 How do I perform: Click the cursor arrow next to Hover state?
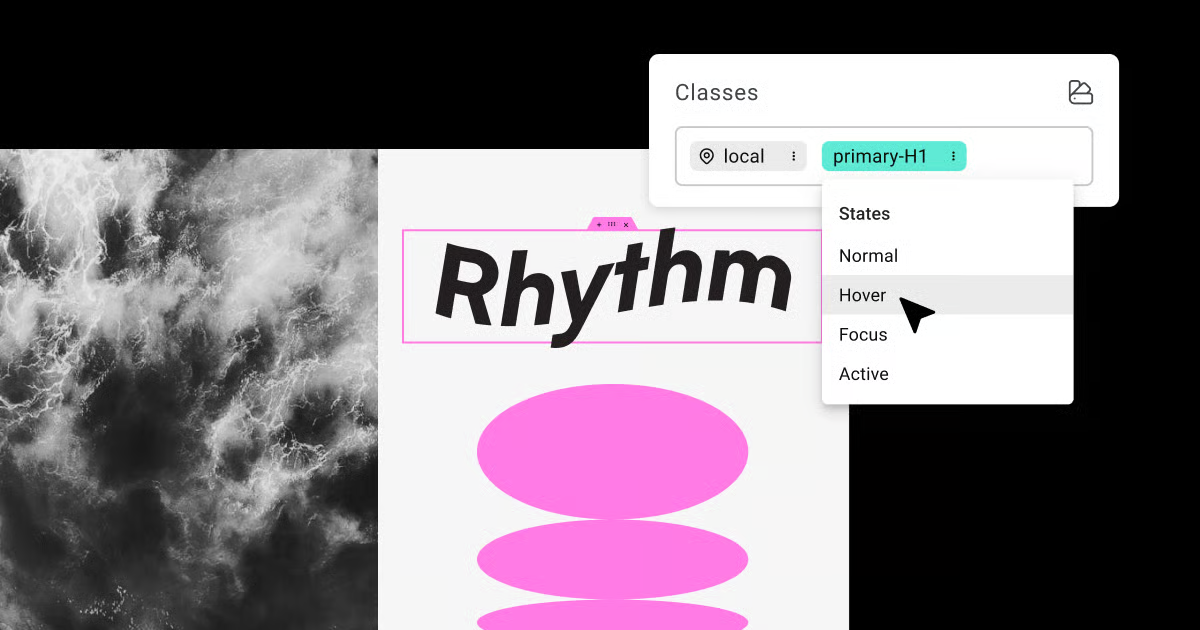pos(916,313)
